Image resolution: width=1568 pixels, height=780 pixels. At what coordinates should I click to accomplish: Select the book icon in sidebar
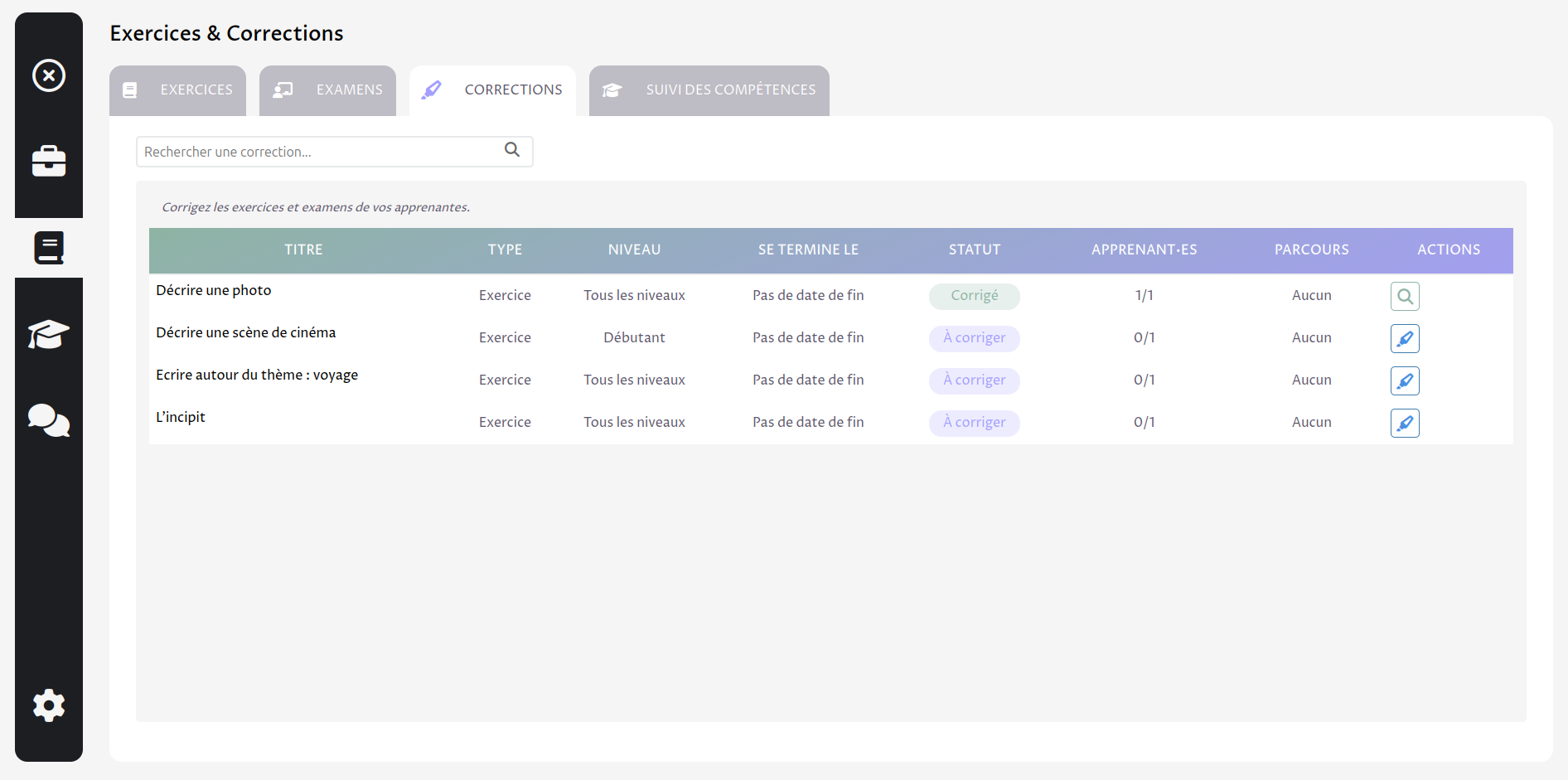point(49,248)
